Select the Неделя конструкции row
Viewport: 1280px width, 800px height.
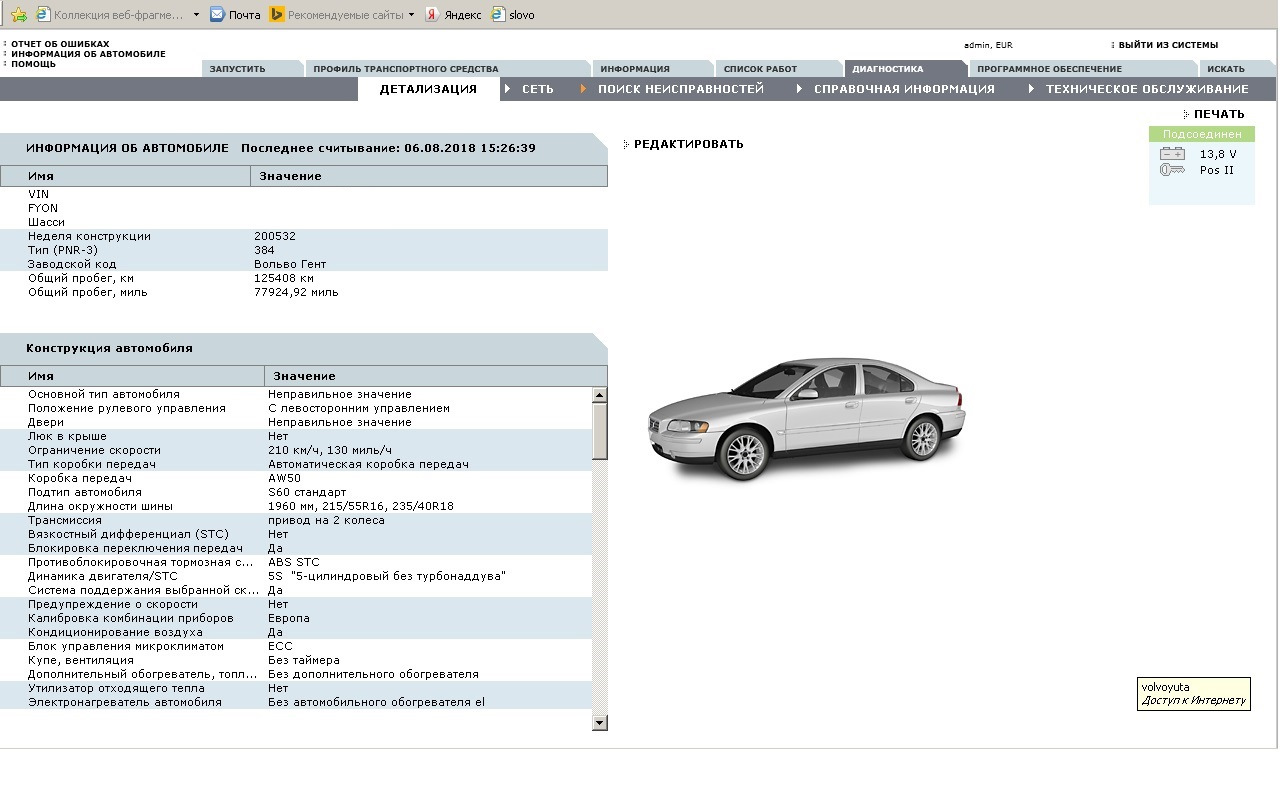click(x=304, y=236)
